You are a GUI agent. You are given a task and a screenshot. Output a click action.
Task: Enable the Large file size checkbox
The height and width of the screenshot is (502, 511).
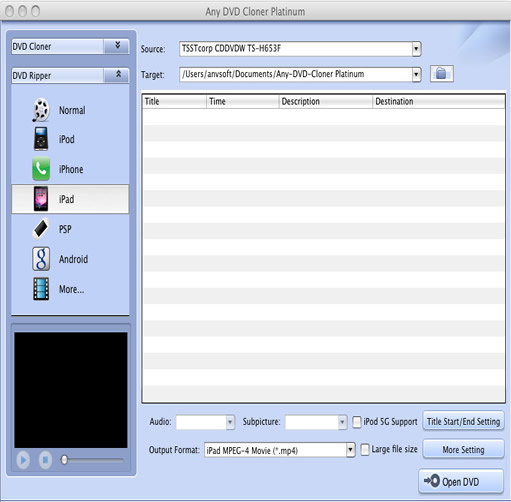click(365, 450)
